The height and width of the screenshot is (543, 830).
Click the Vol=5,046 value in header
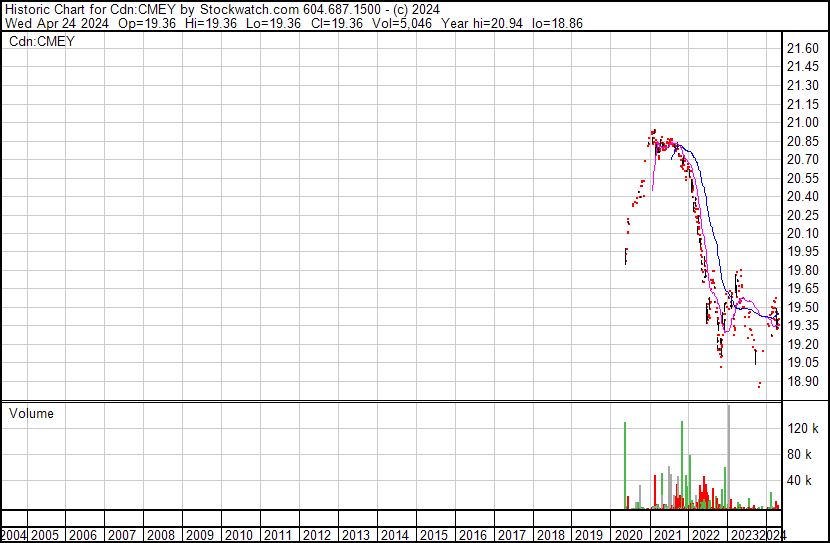coord(402,23)
